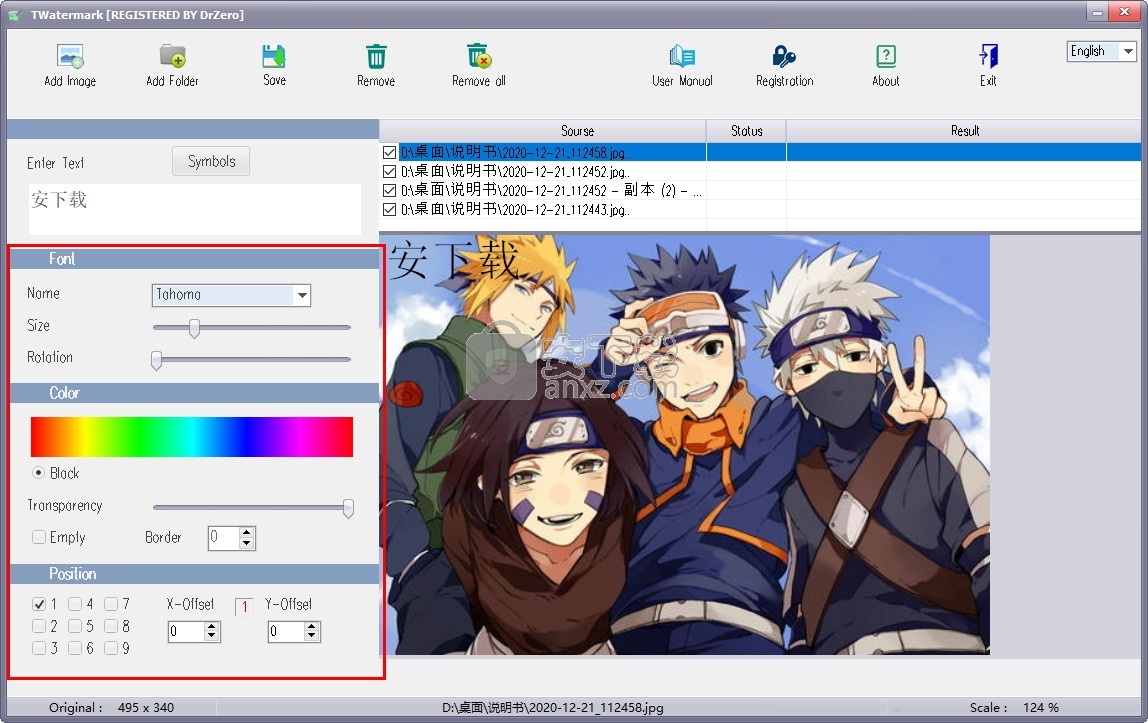Click the Exit door icon
1148x723 pixels.
click(988, 56)
